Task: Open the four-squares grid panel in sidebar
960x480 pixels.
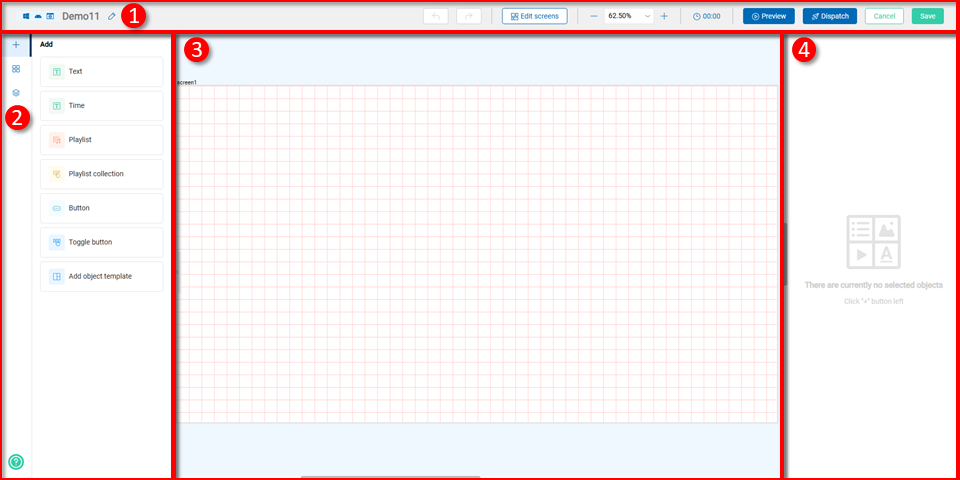Action: (x=16, y=69)
